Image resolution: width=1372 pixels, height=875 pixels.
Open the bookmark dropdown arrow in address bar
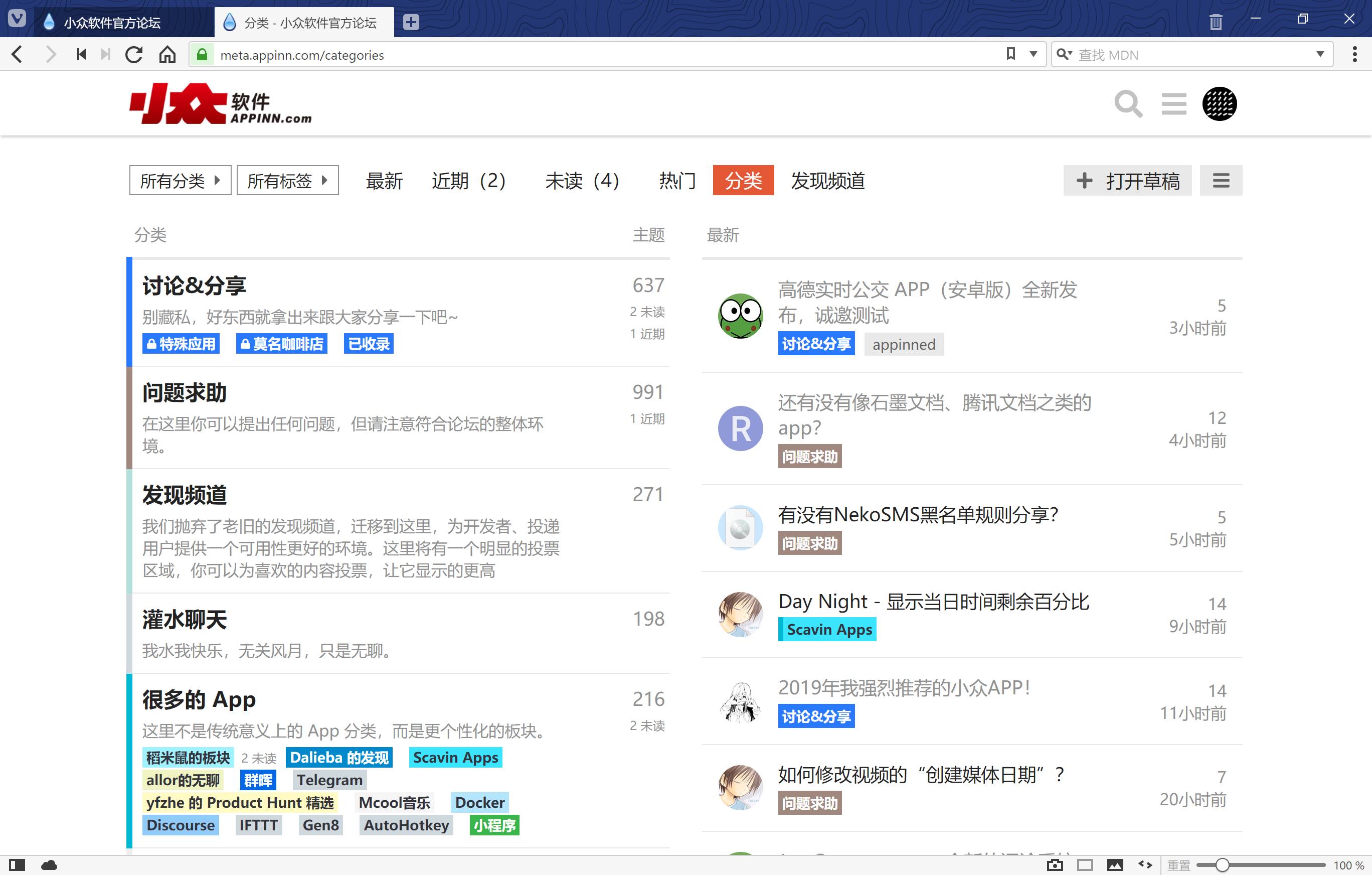pyautogui.click(x=1033, y=55)
